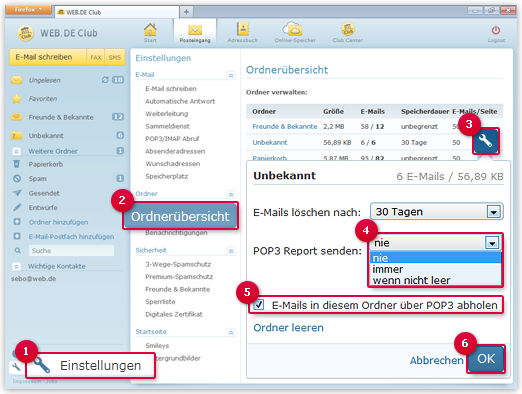Open POP3 Report senden dropdown

pos(436,242)
